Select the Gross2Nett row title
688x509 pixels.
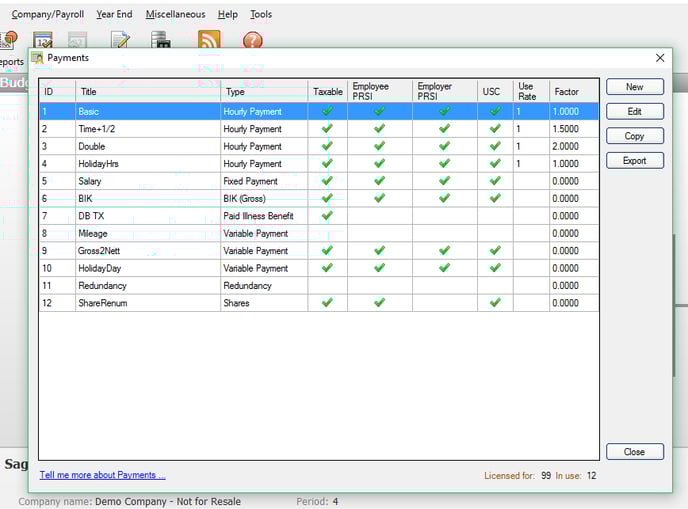(x=99, y=251)
